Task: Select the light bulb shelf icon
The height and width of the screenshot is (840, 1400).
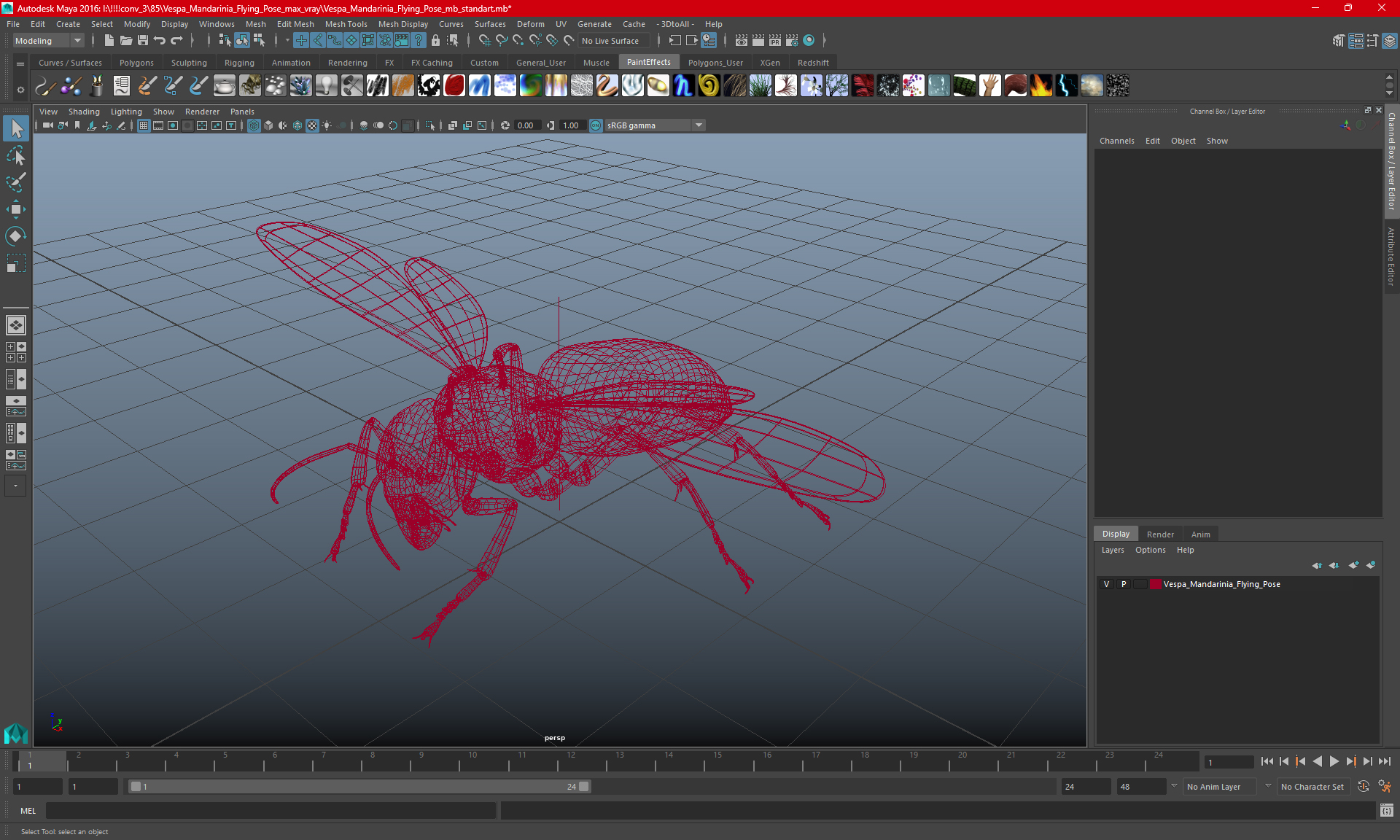Action: (x=327, y=86)
